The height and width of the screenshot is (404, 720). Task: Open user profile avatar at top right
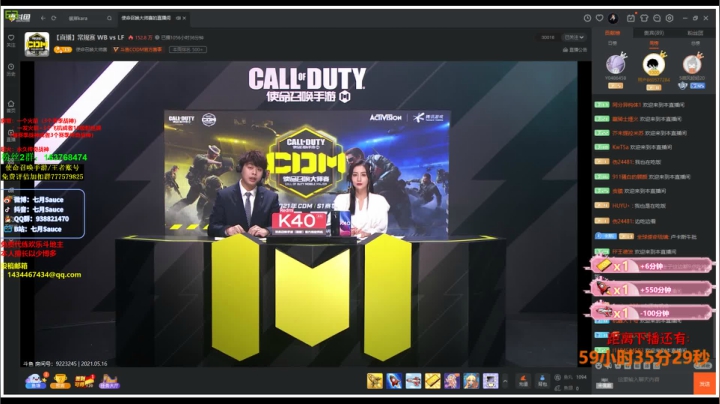(613, 18)
